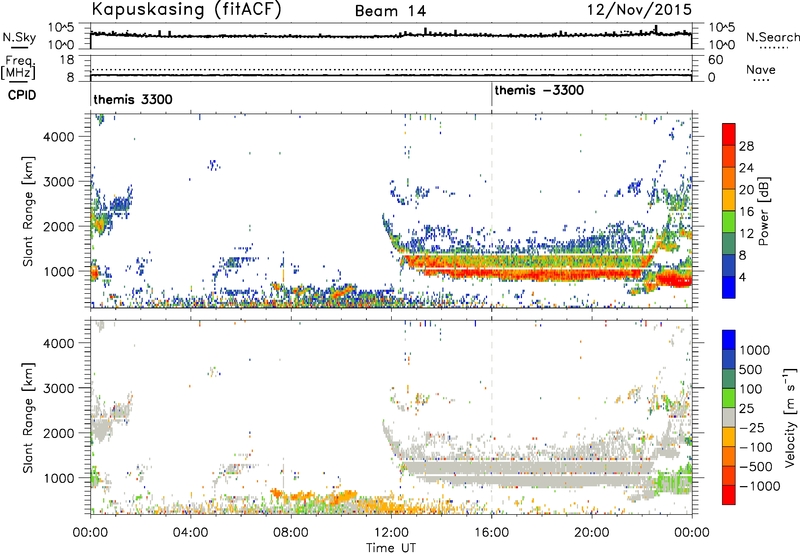Click the -1000 value on velocity colorbar

[760, 486]
